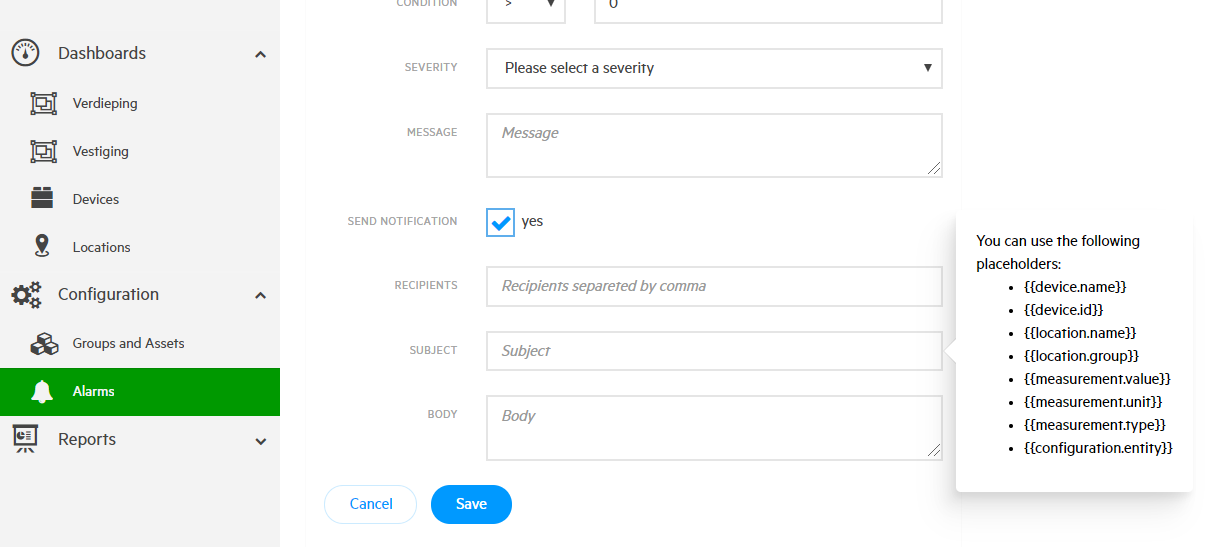Viewport: 1223px width, 547px height.
Task: Focus the Recipients input field
Action: point(714,286)
